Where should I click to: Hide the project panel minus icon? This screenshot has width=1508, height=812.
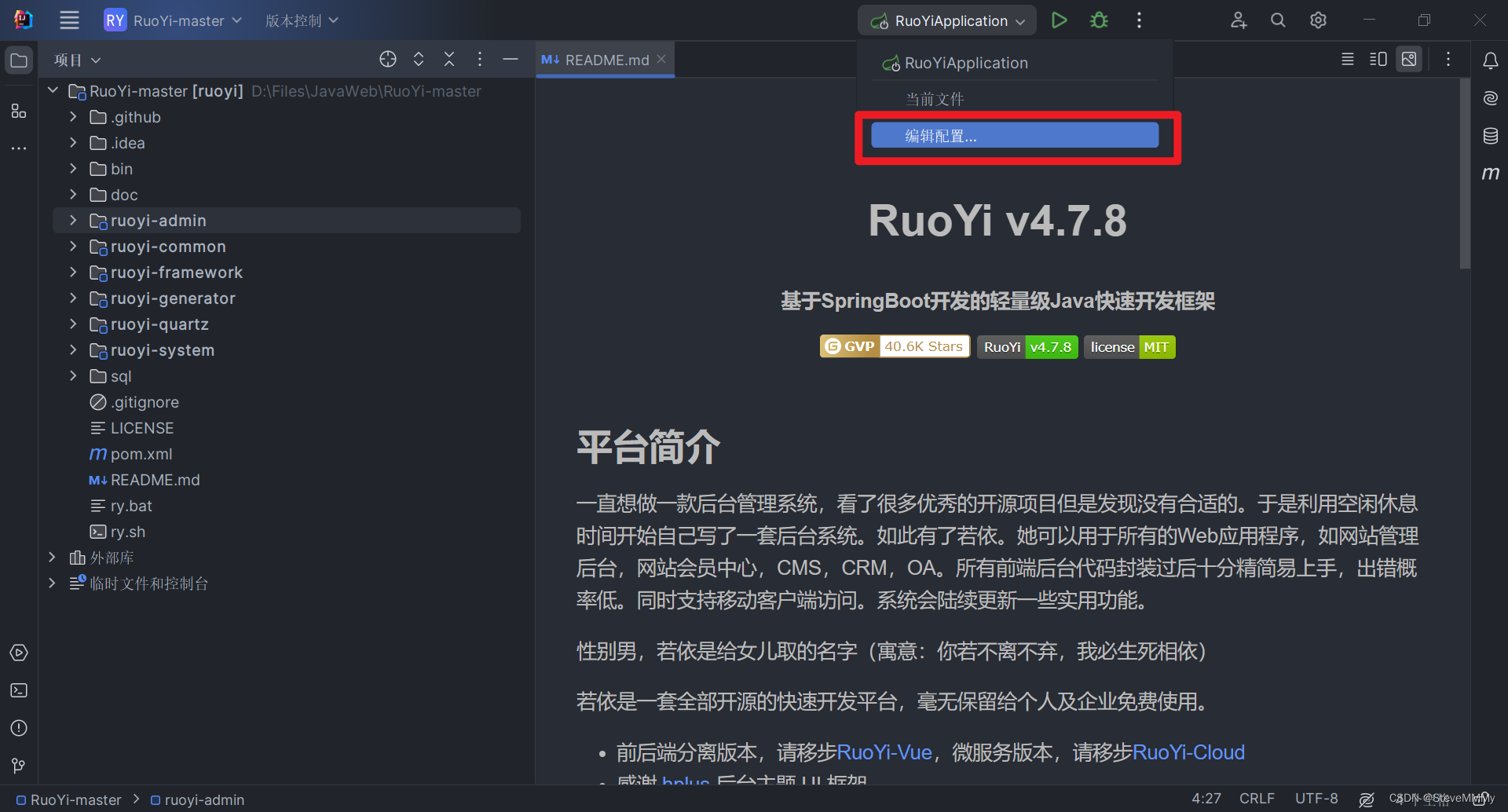(511, 59)
